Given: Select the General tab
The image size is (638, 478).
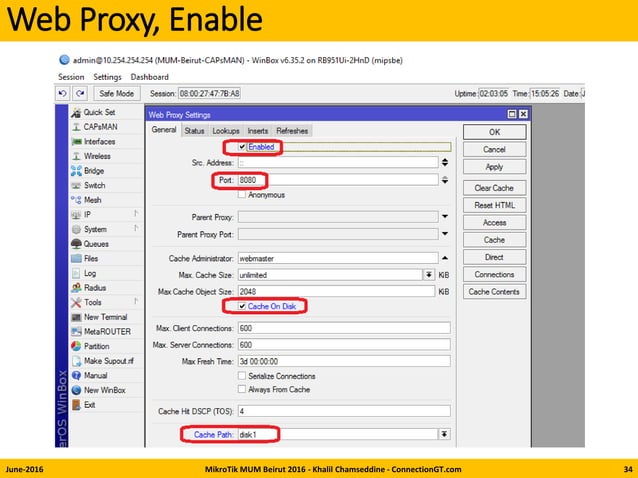Looking at the screenshot, I should pos(164,130).
